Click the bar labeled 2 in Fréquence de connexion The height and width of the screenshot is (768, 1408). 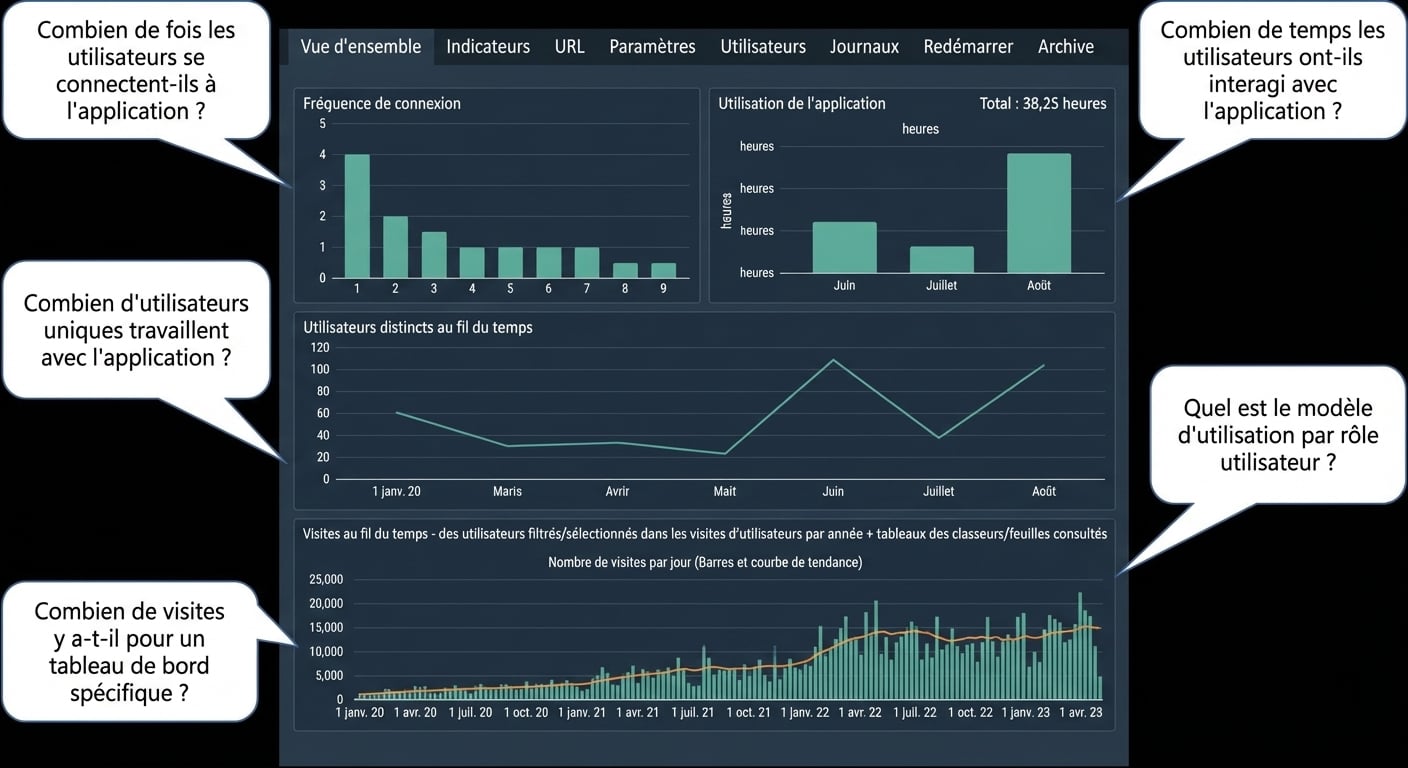tap(395, 247)
